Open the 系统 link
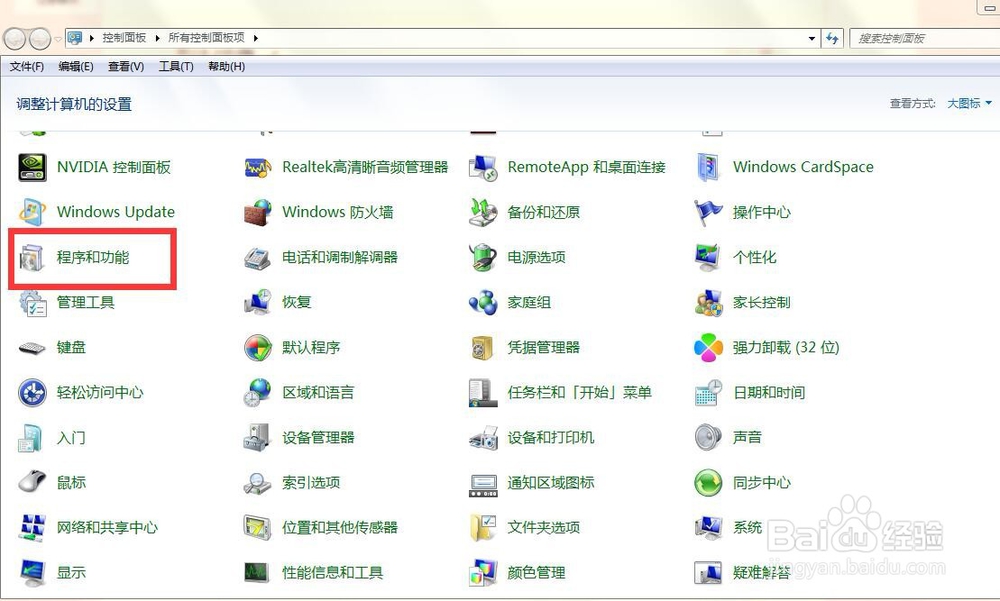 pos(747,528)
